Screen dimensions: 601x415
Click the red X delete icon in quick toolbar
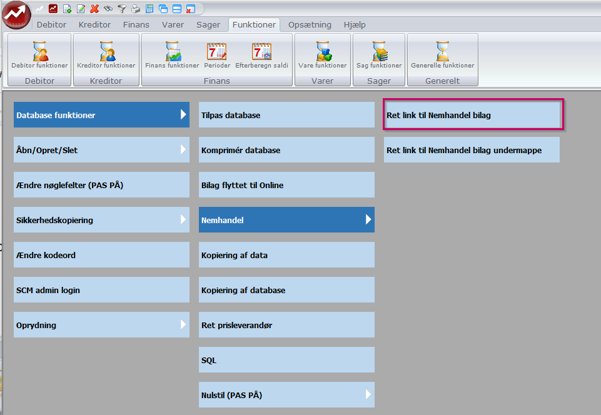(94, 9)
